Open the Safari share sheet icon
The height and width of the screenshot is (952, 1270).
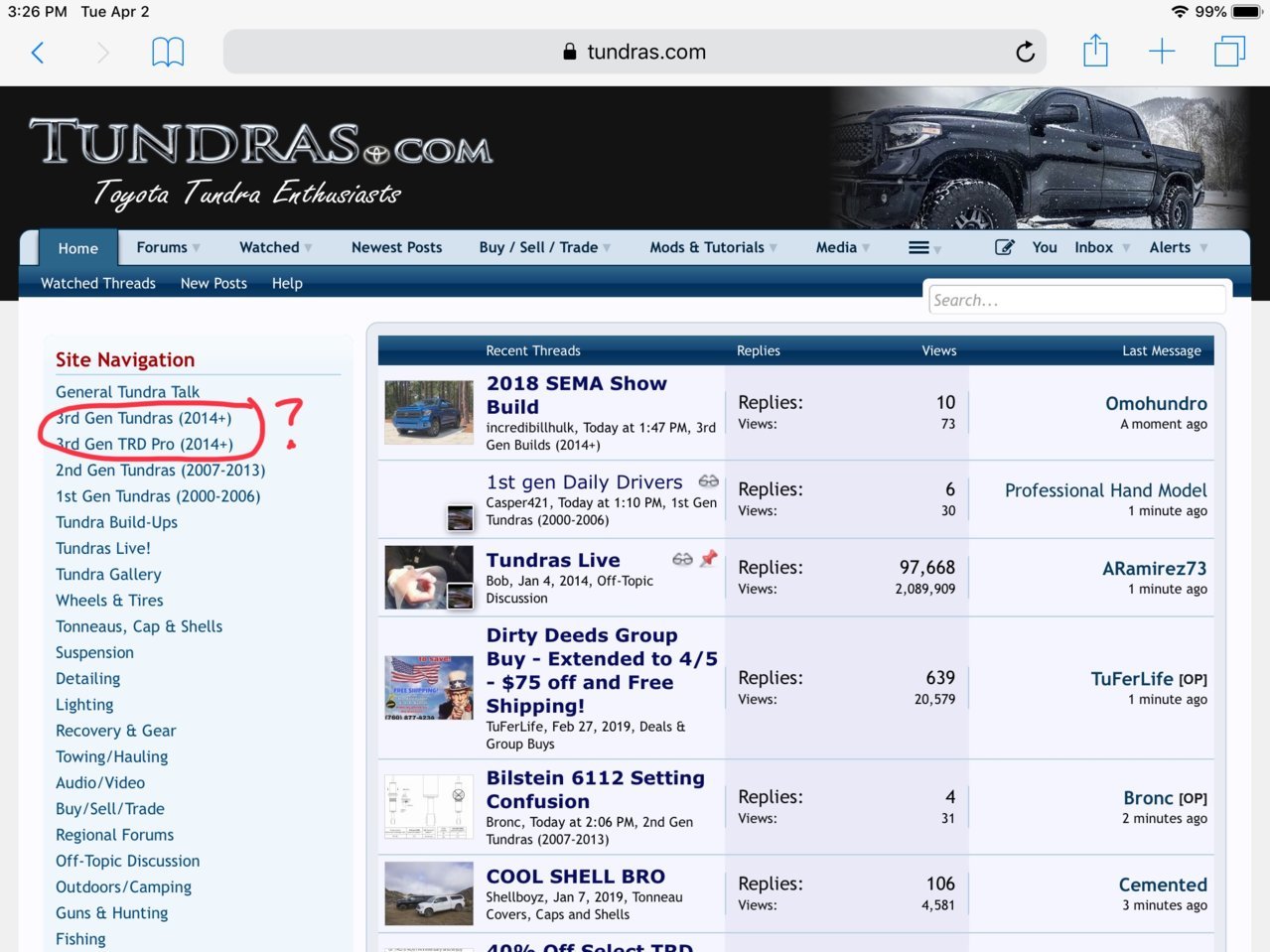pos(1095,51)
